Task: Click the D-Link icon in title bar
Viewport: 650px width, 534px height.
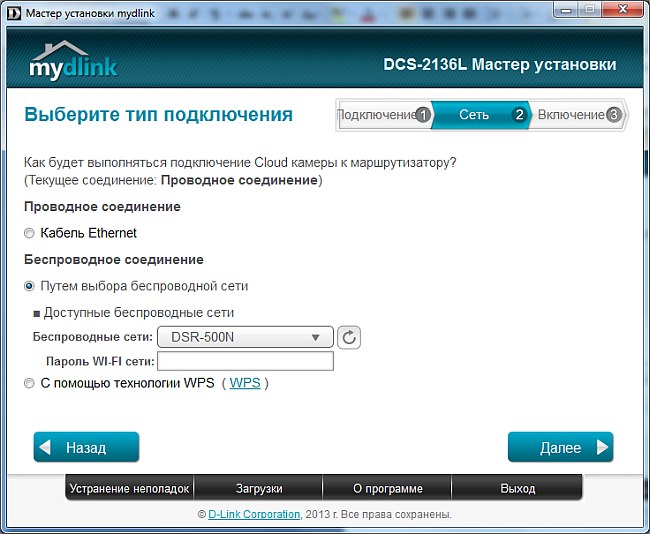Action: pos(12,10)
